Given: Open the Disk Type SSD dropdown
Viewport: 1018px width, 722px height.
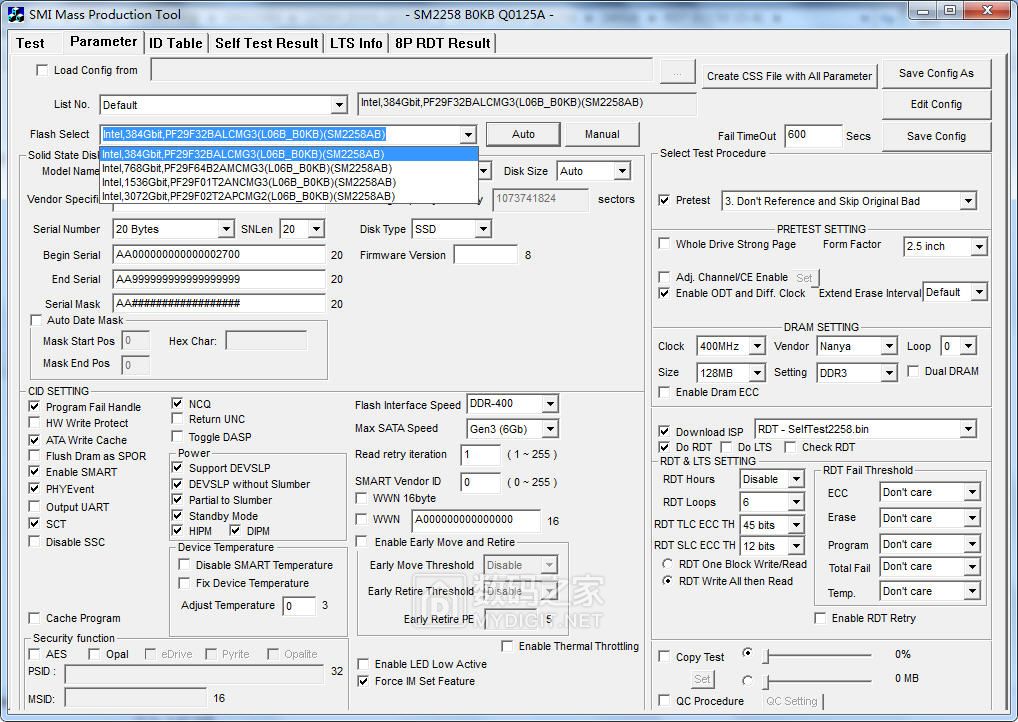Looking at the screenshot, I should coord(482,229).
